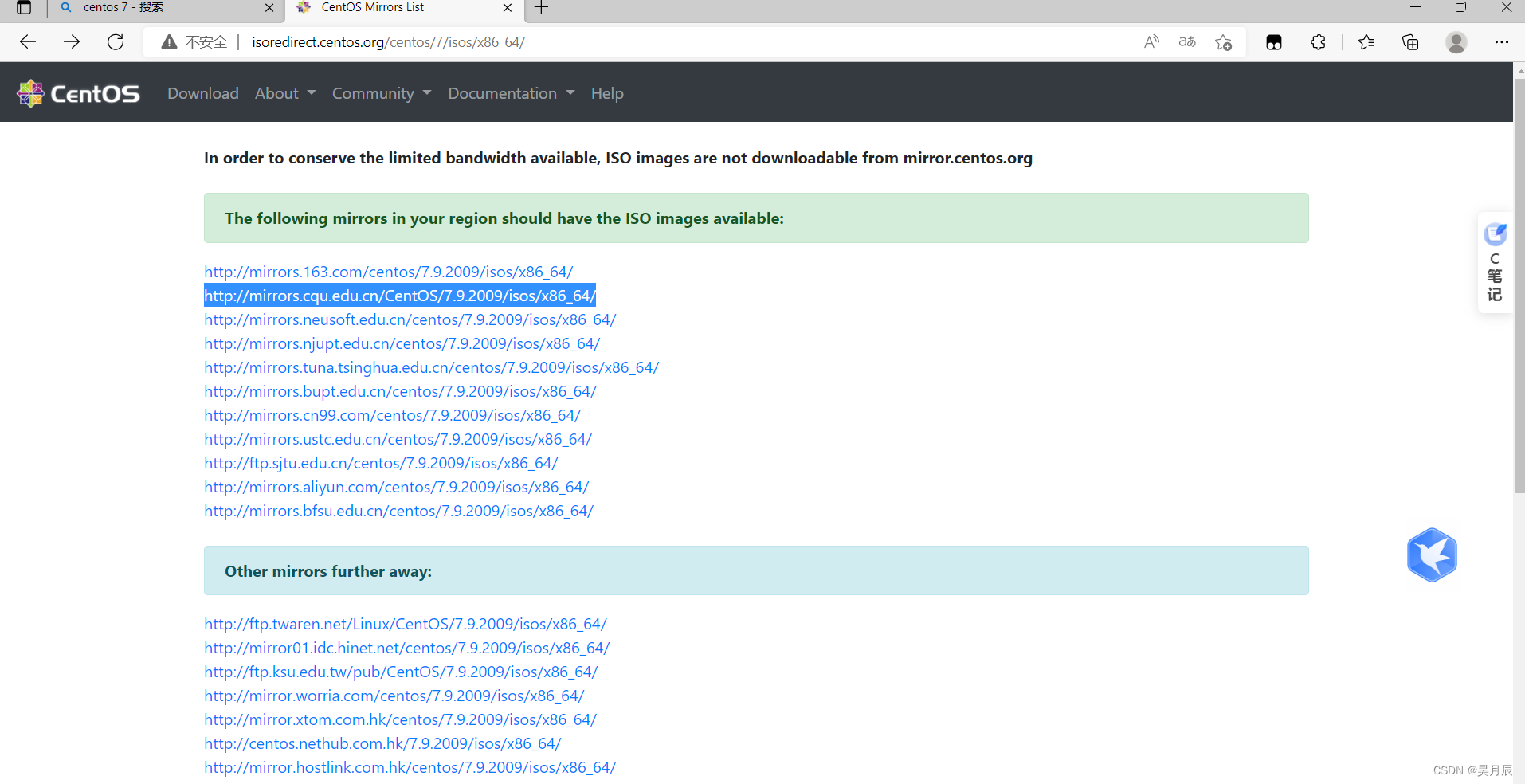Open the mirrors.njupt.edu.cn link
The width and height of the screenshot is (1525, 784).
[x=402, y=343]
